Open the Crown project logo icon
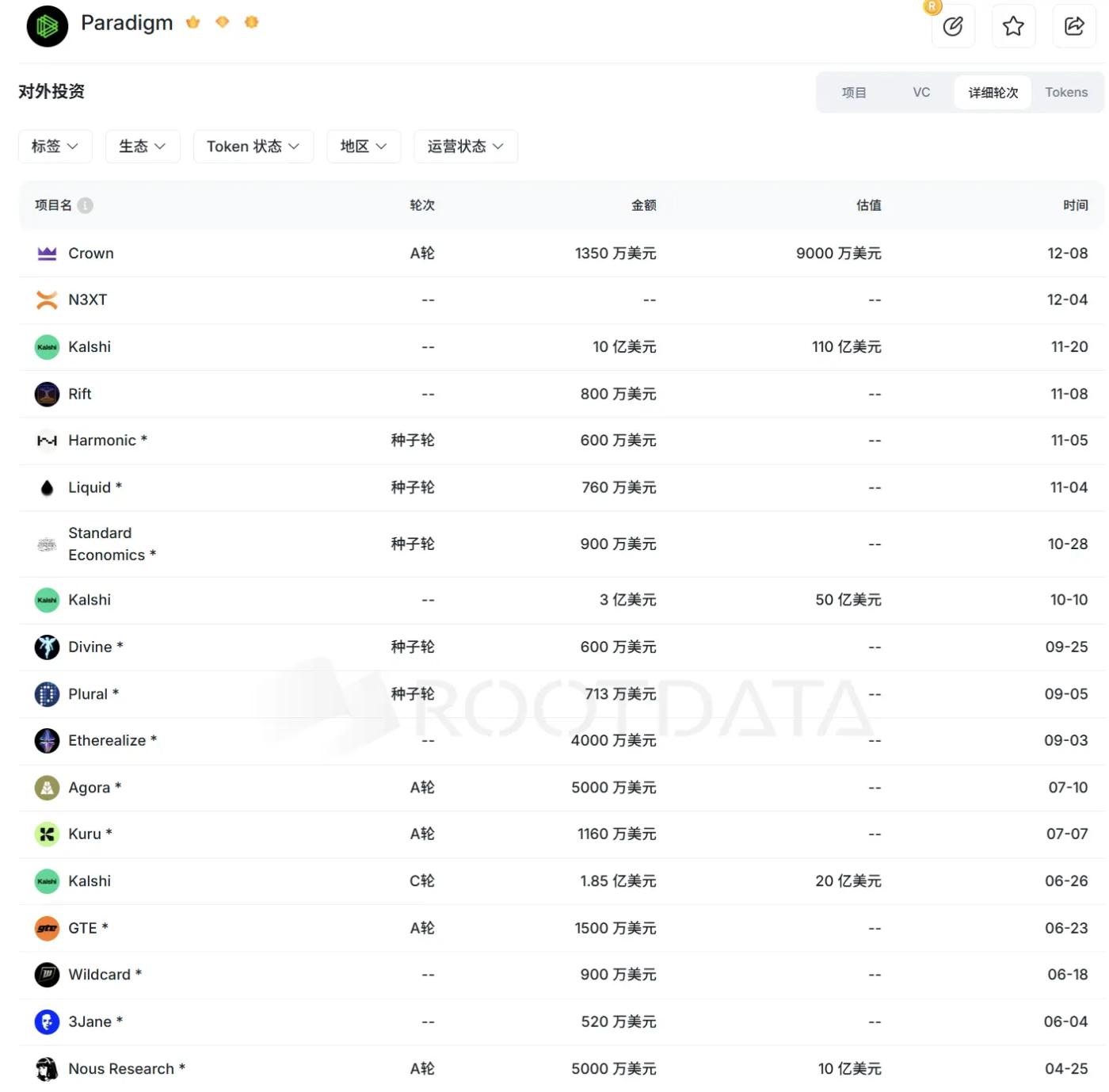Screen dimensions: 1109x1092 click(48, 254)
